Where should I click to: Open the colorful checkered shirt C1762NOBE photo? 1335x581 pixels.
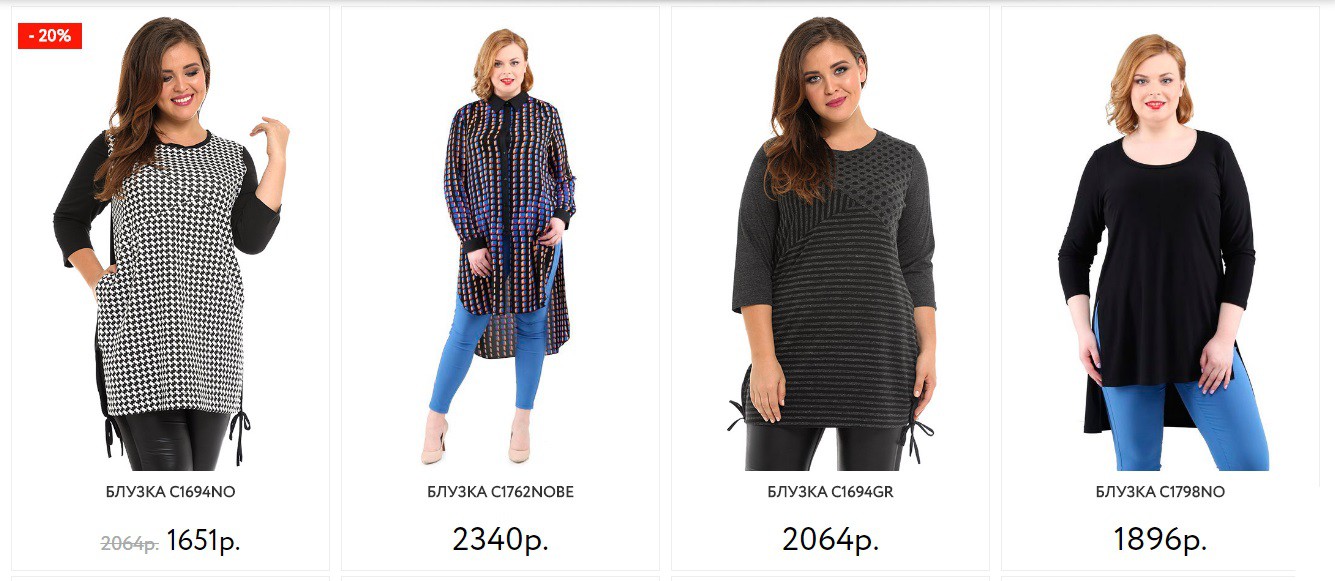point(501,245)
